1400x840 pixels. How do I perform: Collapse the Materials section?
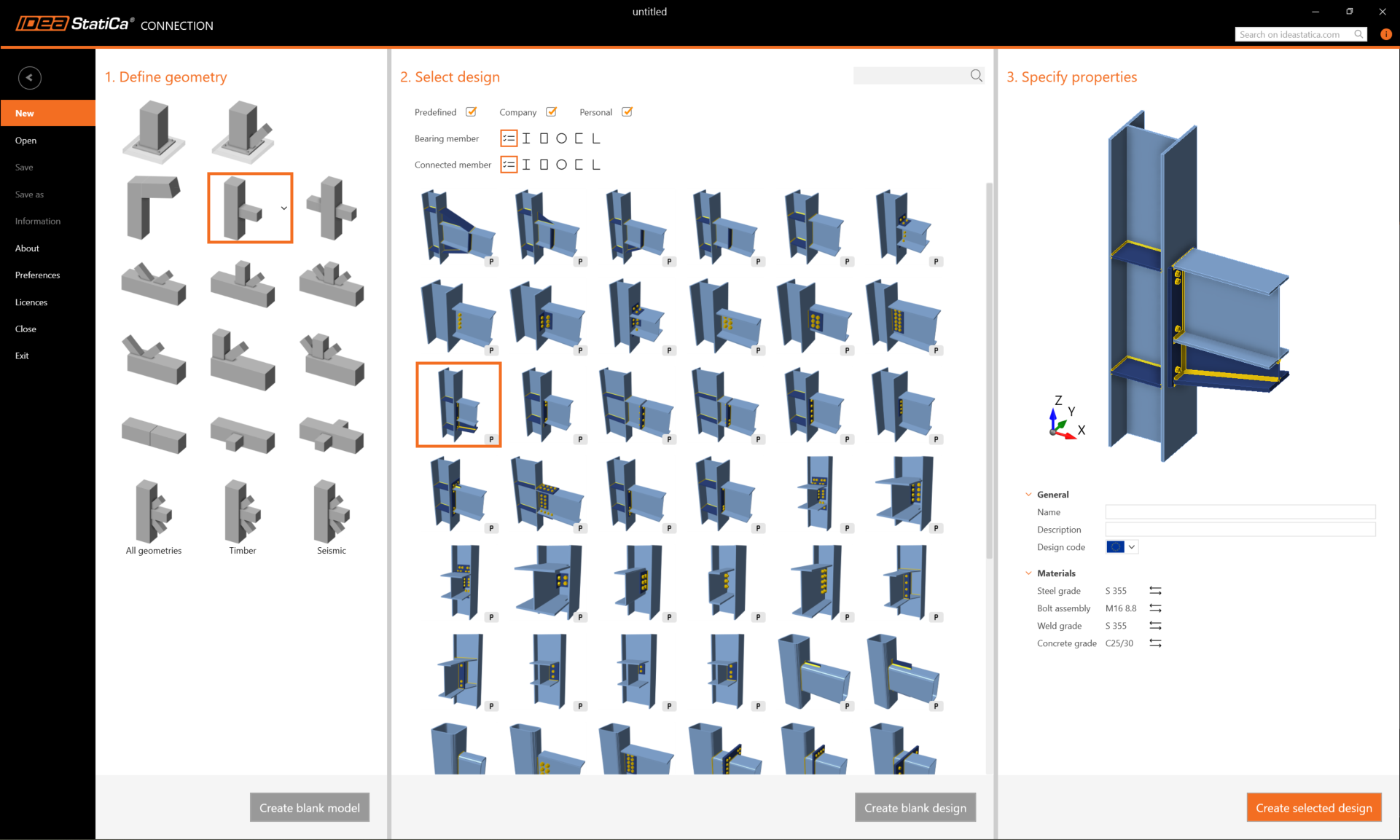1028,573
